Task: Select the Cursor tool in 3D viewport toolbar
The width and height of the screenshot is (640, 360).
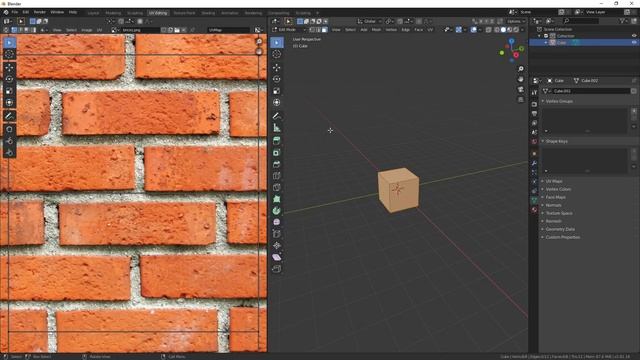Action: click(x=277, y=54)
